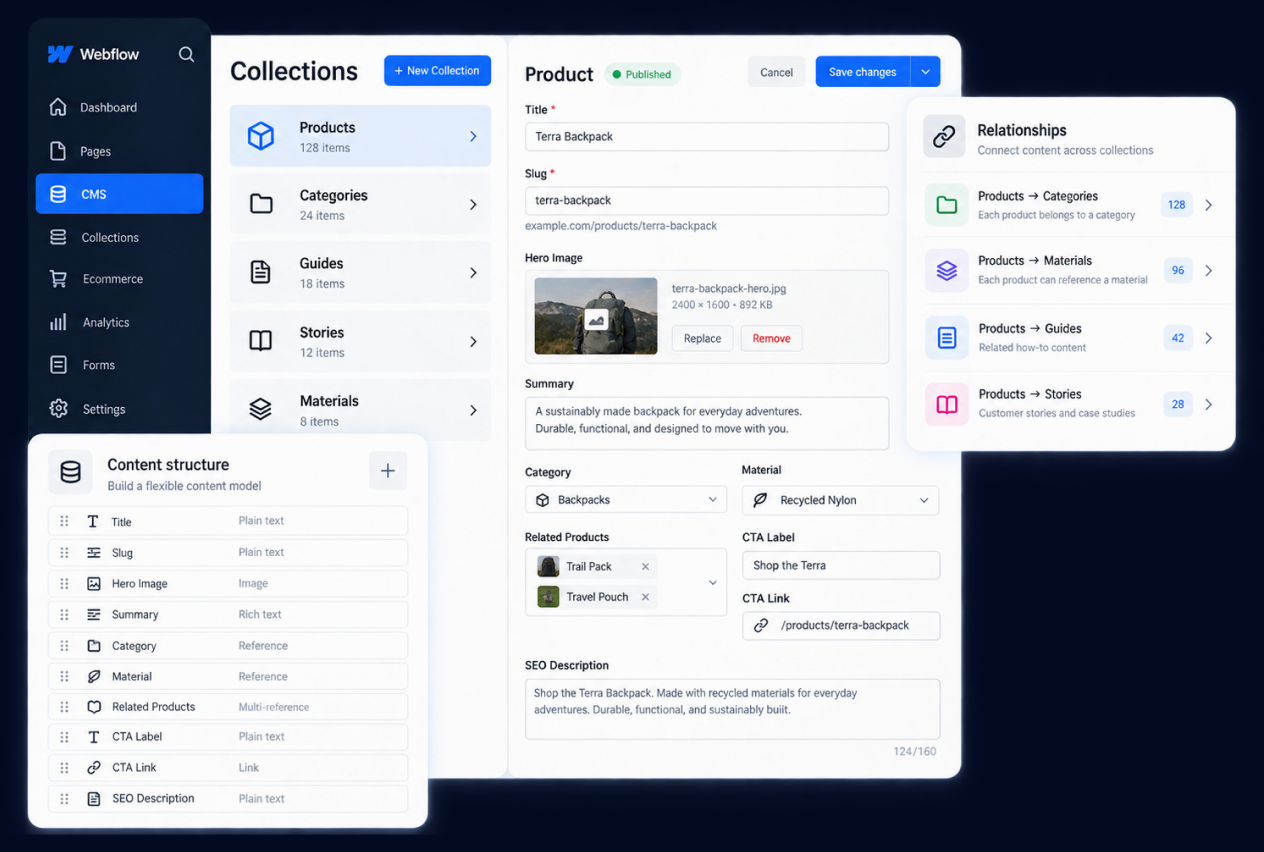
Task: Expand the Related Products multi-select chevron
Action: (x=713, y=582)
